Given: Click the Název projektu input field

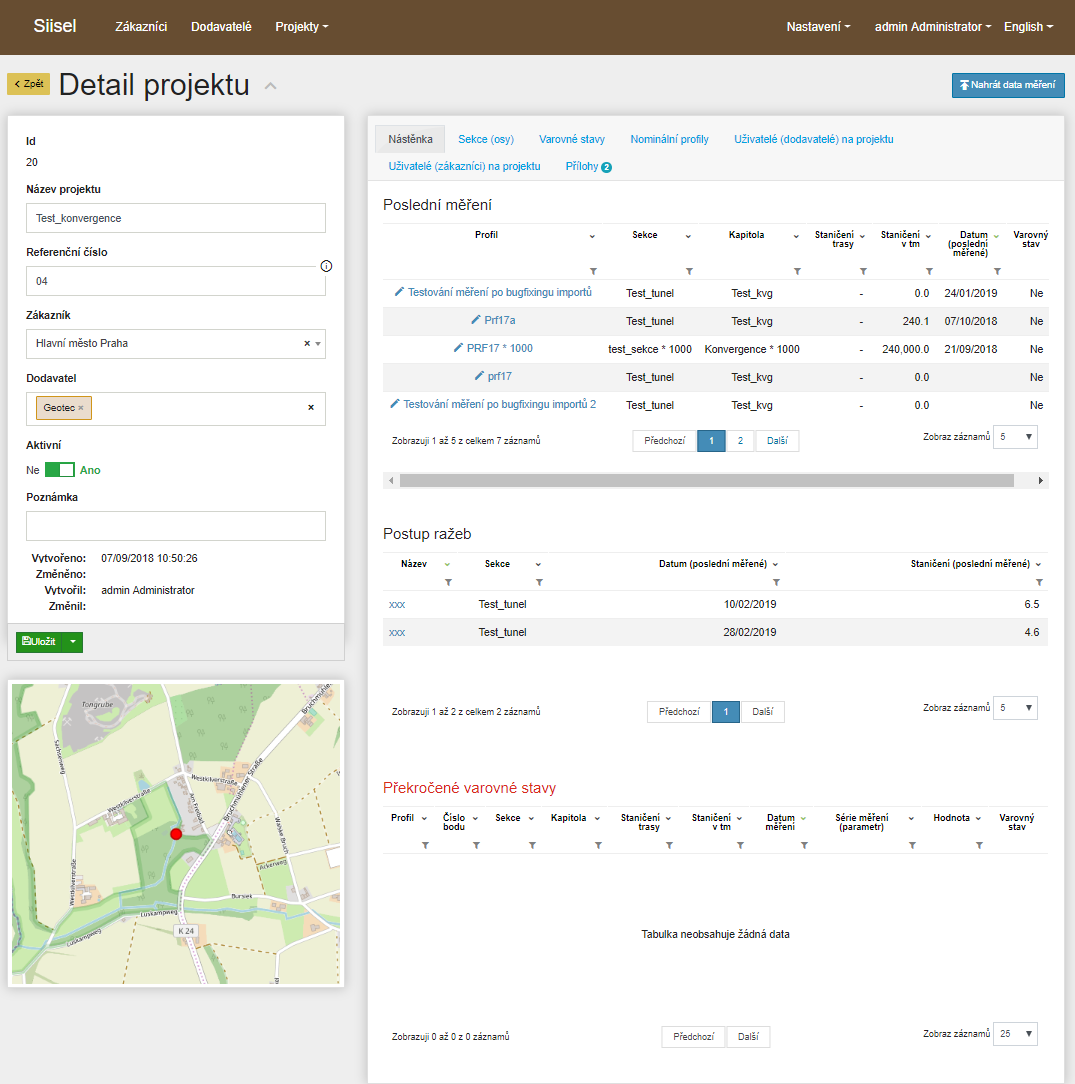Looking at the screenshot, I should 176,218.
